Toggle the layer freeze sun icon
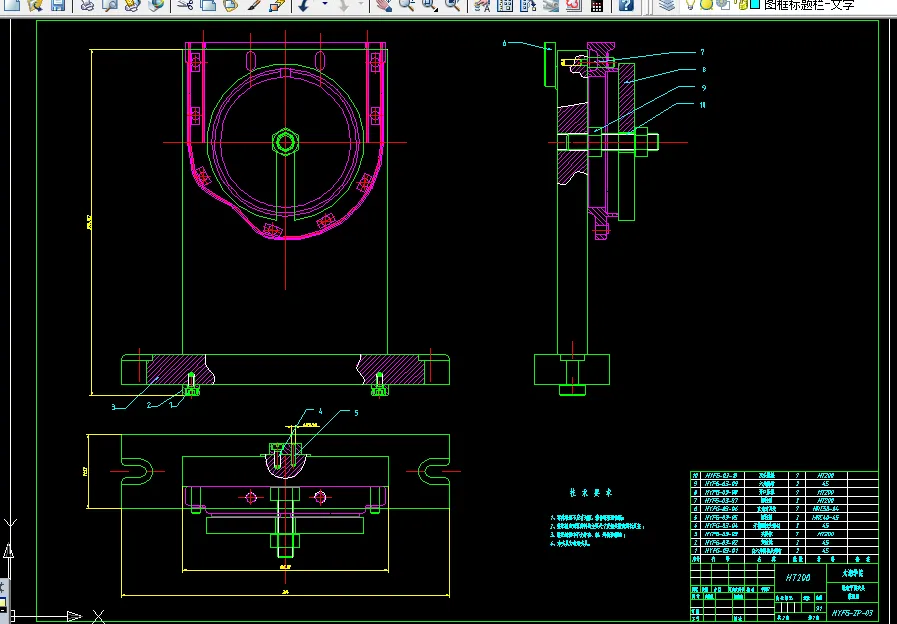This screenshot has width=897, height=624. 707,5
